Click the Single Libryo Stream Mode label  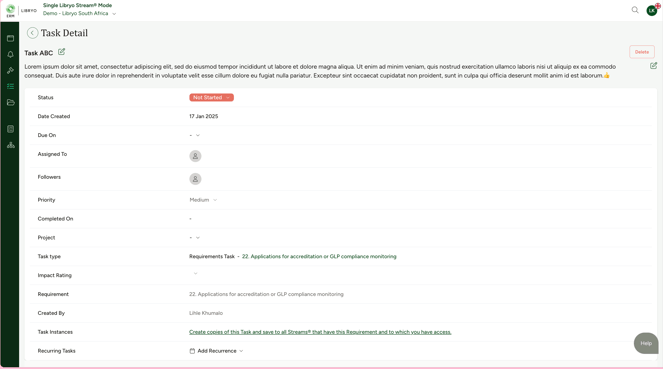coord(77,5)
